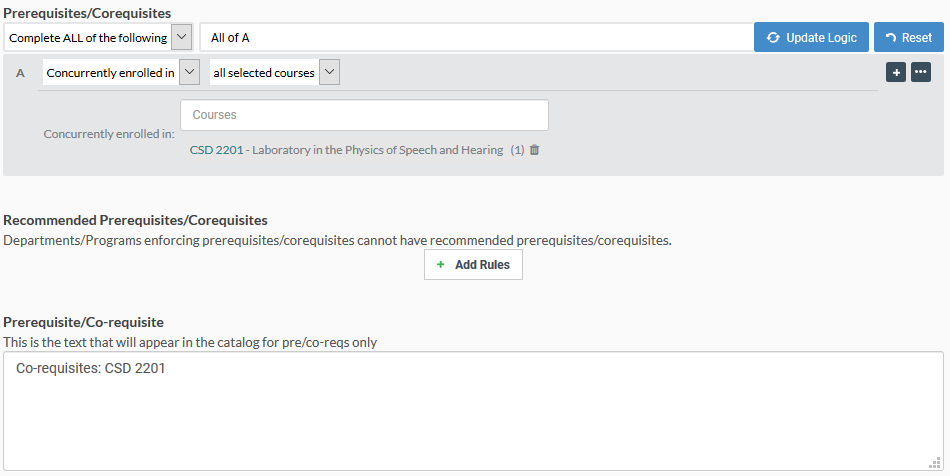Click the Update Logic button
The image size is (950, 476).
[811, 38]
